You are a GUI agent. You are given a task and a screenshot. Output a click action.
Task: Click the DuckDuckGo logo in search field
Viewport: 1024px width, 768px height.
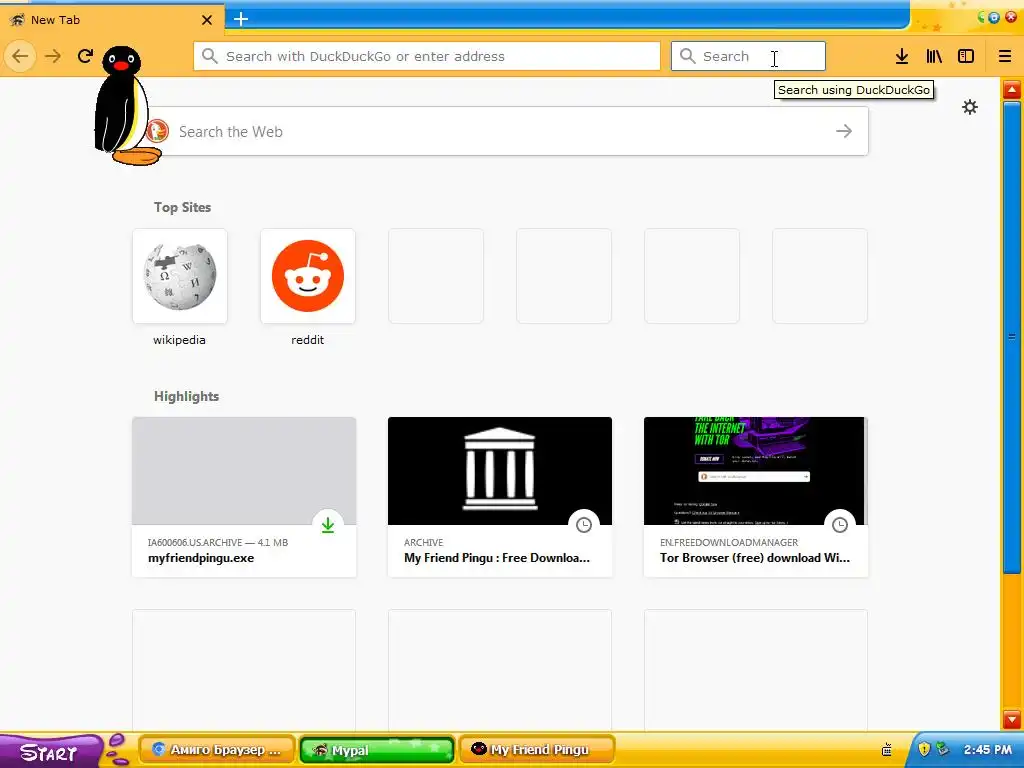pyautogui.click(x=157, y=131)
